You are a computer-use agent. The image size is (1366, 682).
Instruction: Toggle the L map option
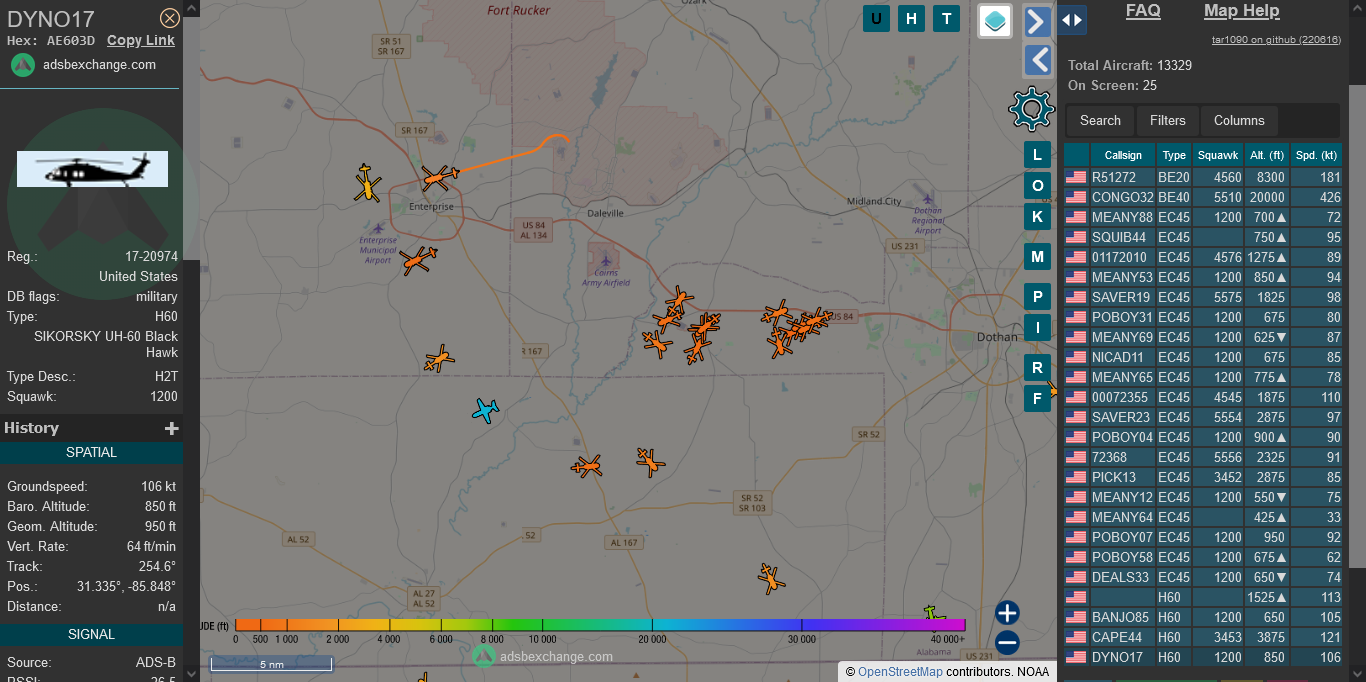point(1038,154)
